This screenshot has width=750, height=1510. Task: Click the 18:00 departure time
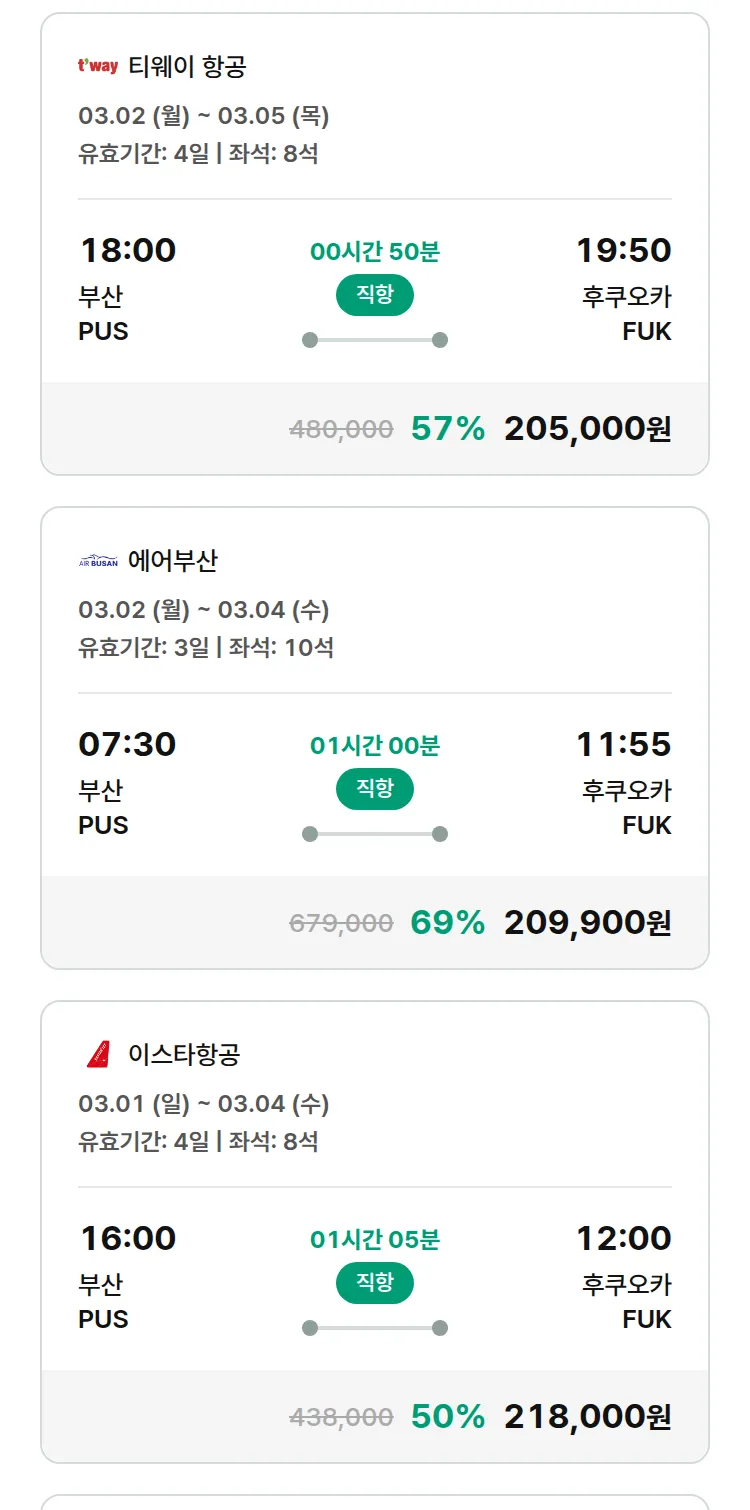click(x=128, y=250)
